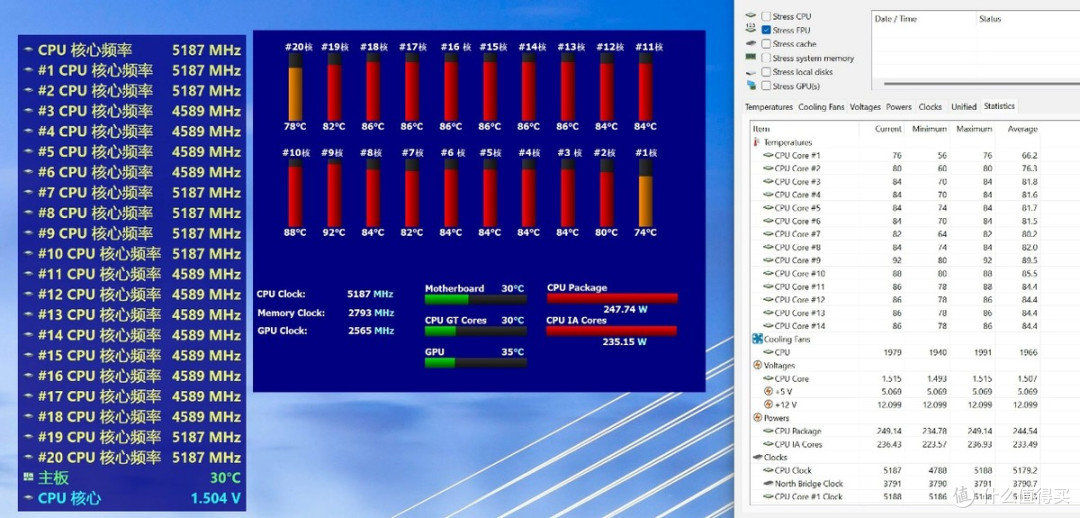Click the #1 core orange temperature bar
The image size is (1080, 518).
tap(645, 194)
